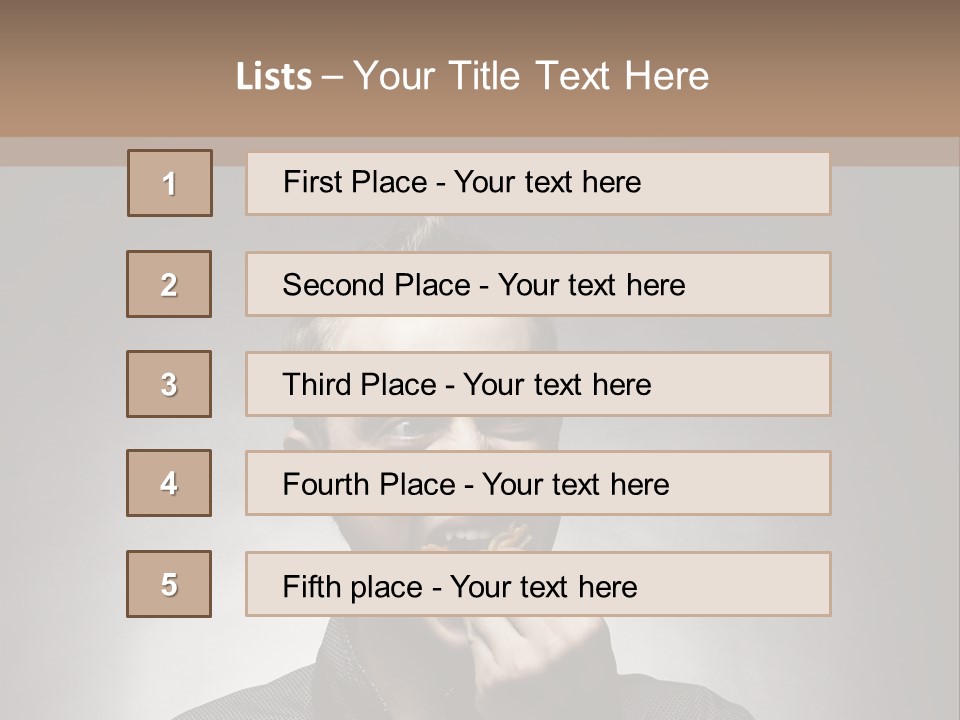Image resolution: width=960 pixels, height=720 pixels.
Task: Select the 'Third Place' text bar
Action: pos(538,384)
